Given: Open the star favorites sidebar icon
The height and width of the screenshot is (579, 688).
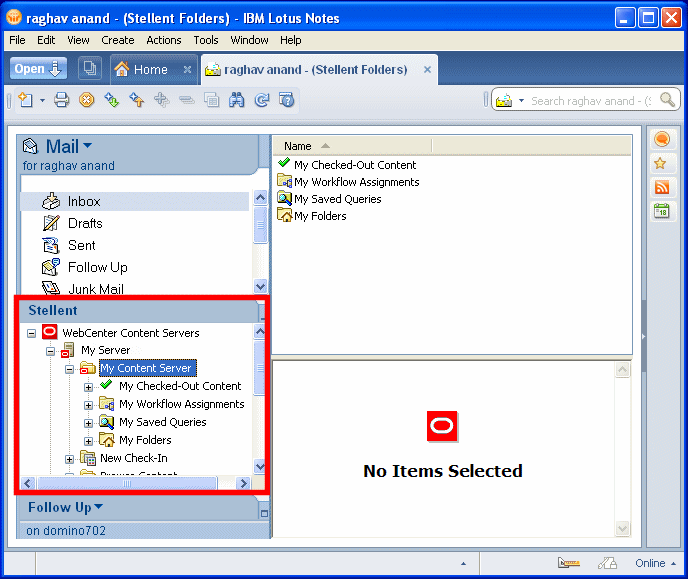Looking at the screenshot, I should coord(660,164).
